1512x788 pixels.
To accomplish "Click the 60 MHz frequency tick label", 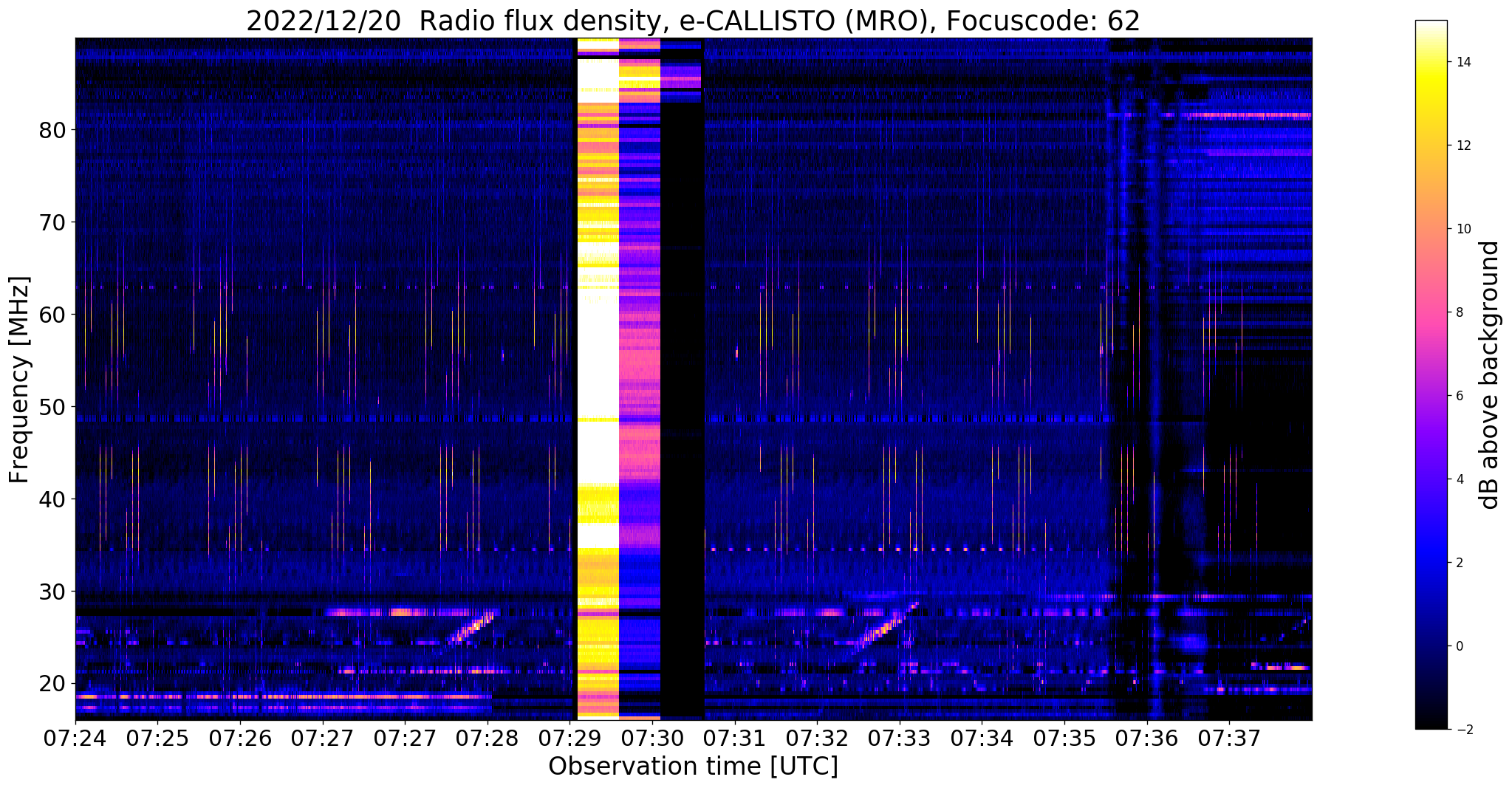I will pyautogui.click(x=52, y=314).
